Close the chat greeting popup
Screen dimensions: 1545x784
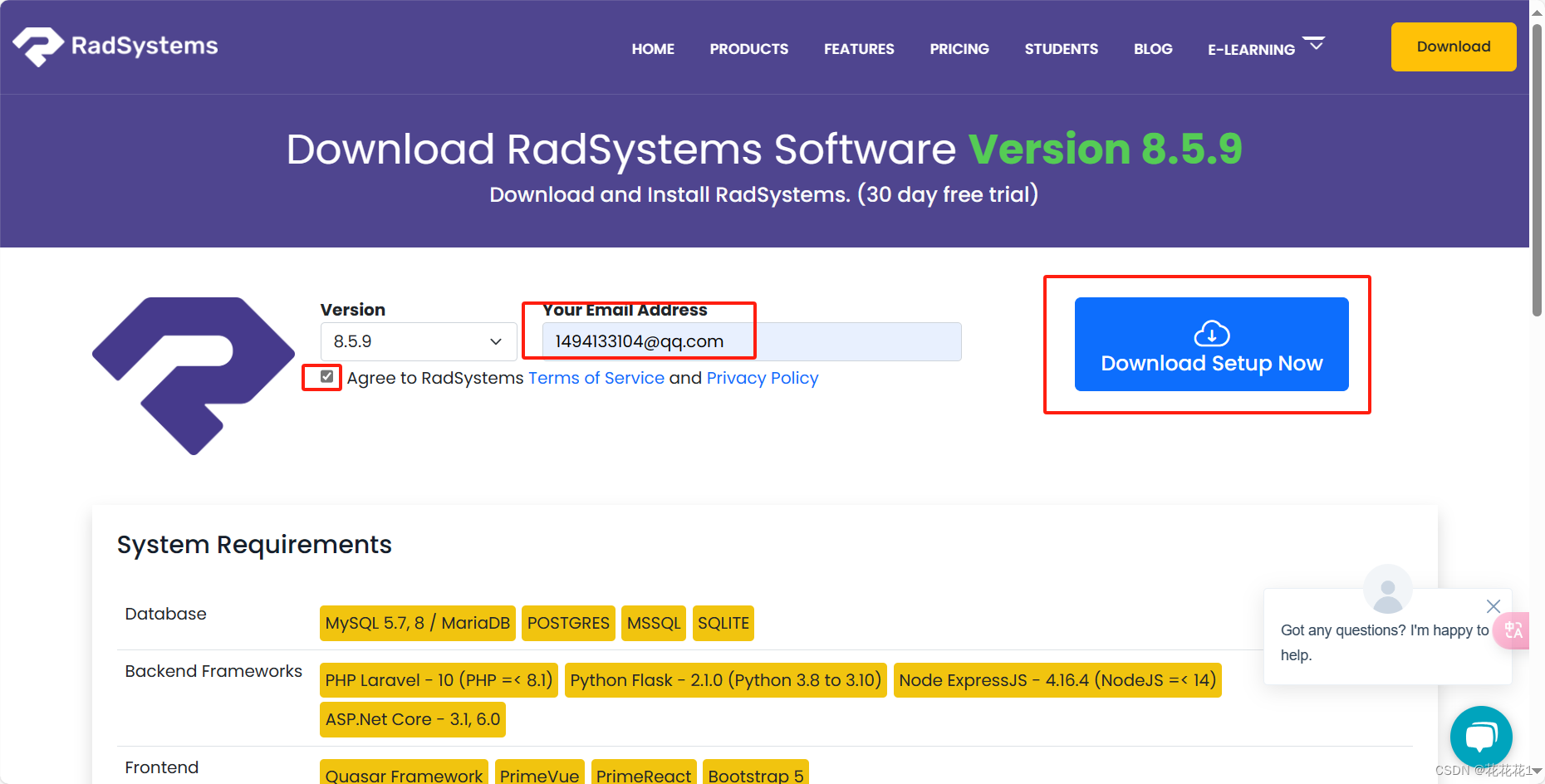(x=1493, y=606)
